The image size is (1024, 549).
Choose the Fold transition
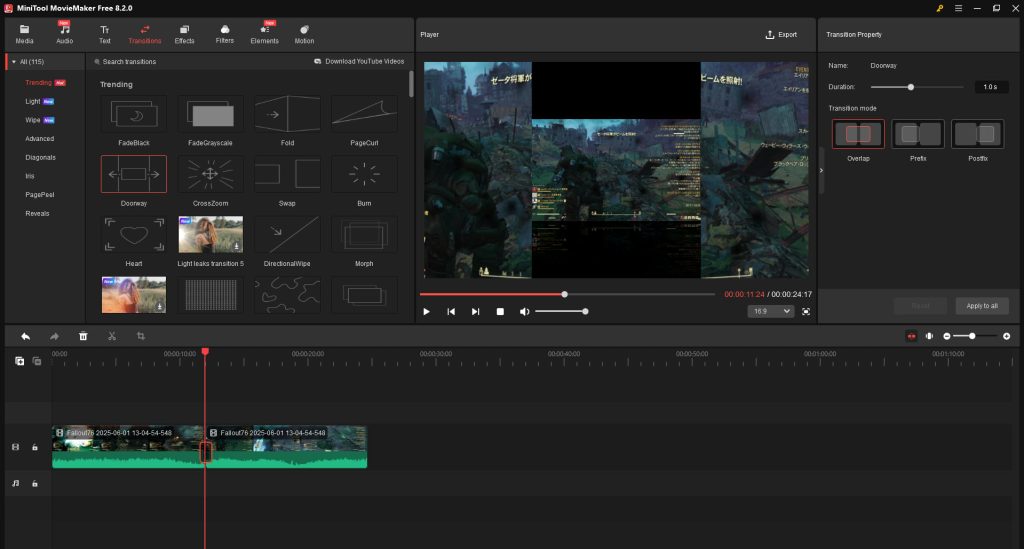point(287,114)
